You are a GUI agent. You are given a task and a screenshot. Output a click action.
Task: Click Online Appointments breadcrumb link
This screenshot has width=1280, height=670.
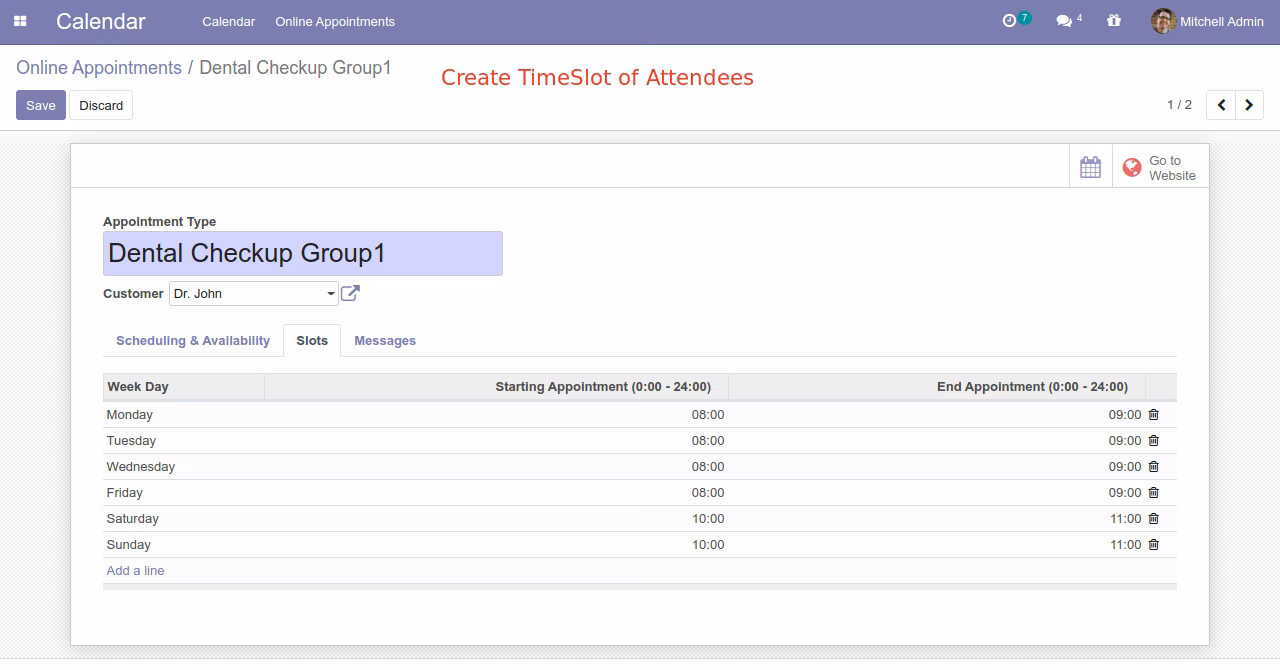click(x=99, y=68)
